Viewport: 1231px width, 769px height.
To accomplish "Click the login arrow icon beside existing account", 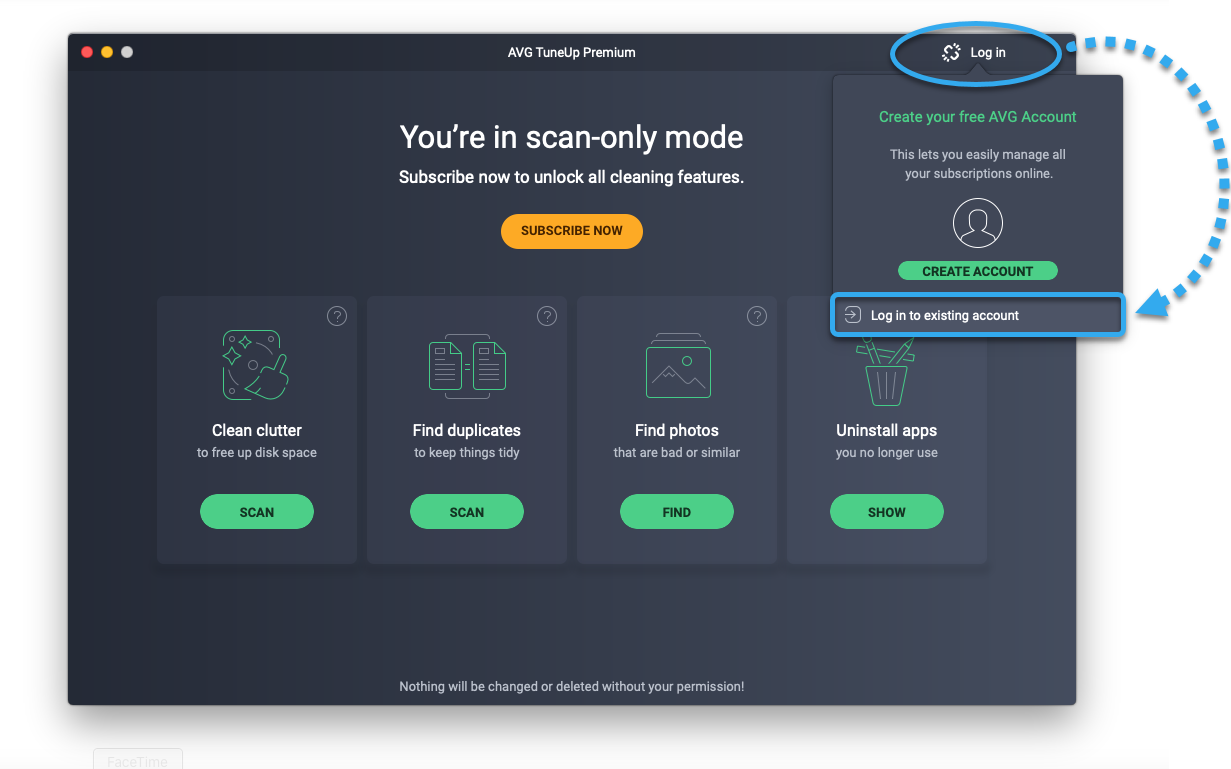I will click(852, 315).
